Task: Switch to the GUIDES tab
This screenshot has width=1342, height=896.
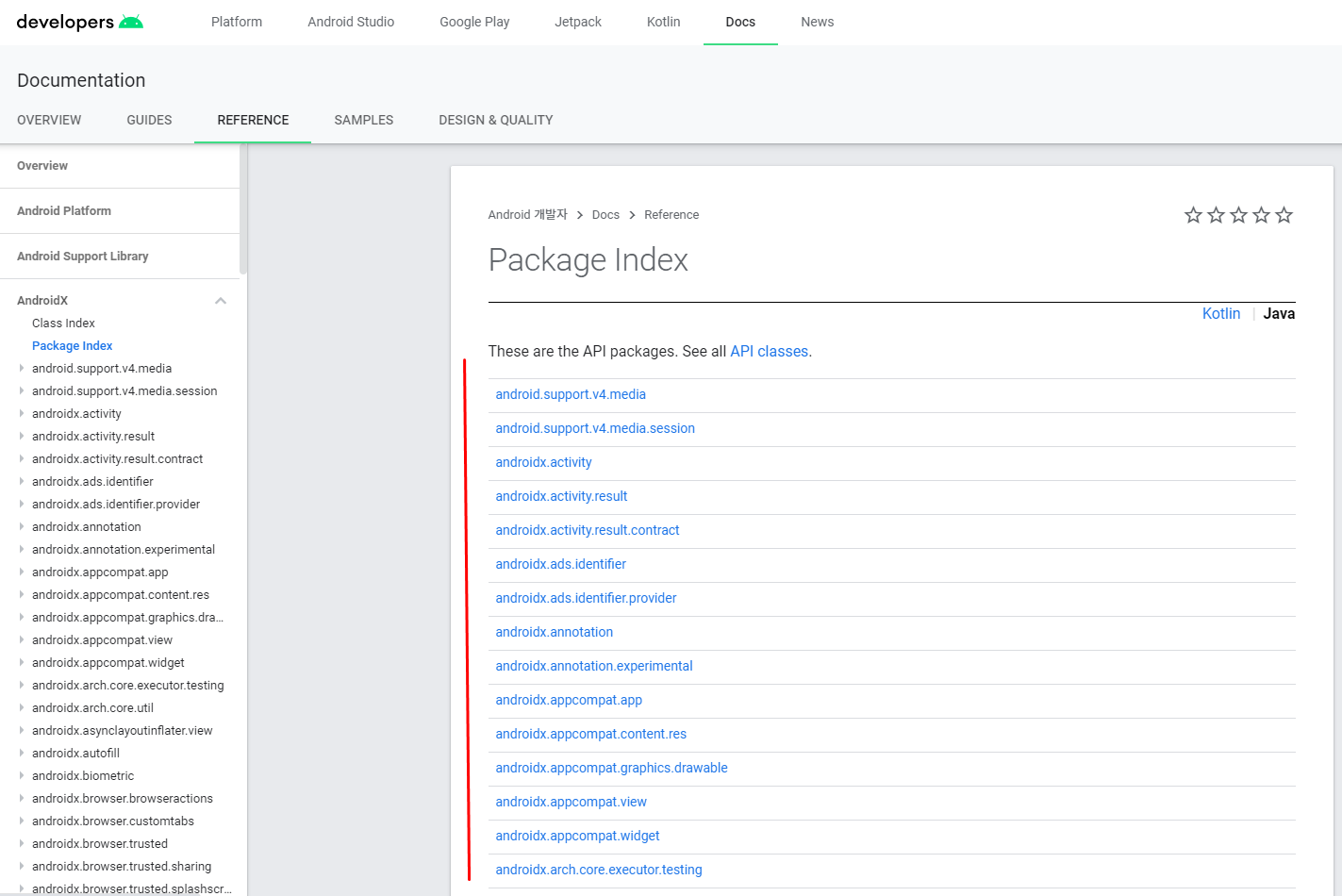Action: click(x=149, y=120)
